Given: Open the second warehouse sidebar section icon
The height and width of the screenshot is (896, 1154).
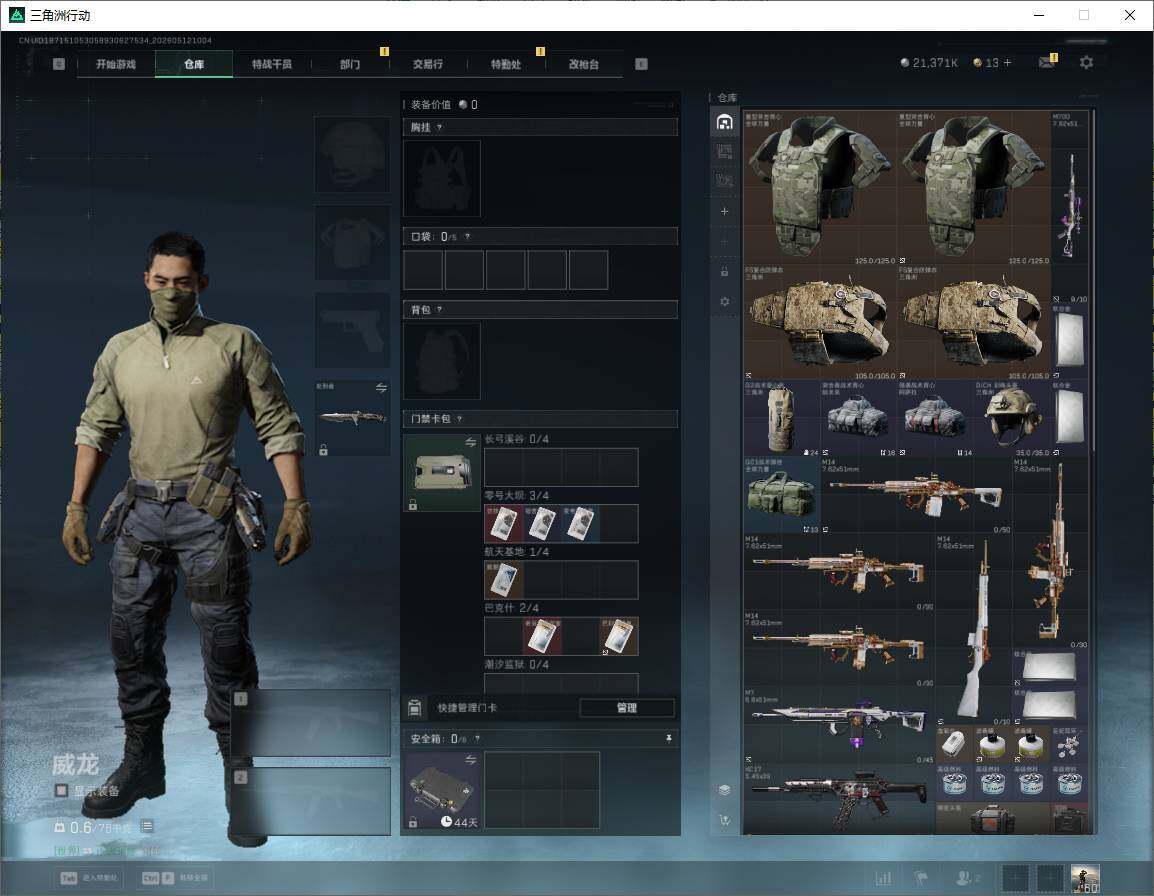Looking at the screenshot, I should [x=724, y=152].
